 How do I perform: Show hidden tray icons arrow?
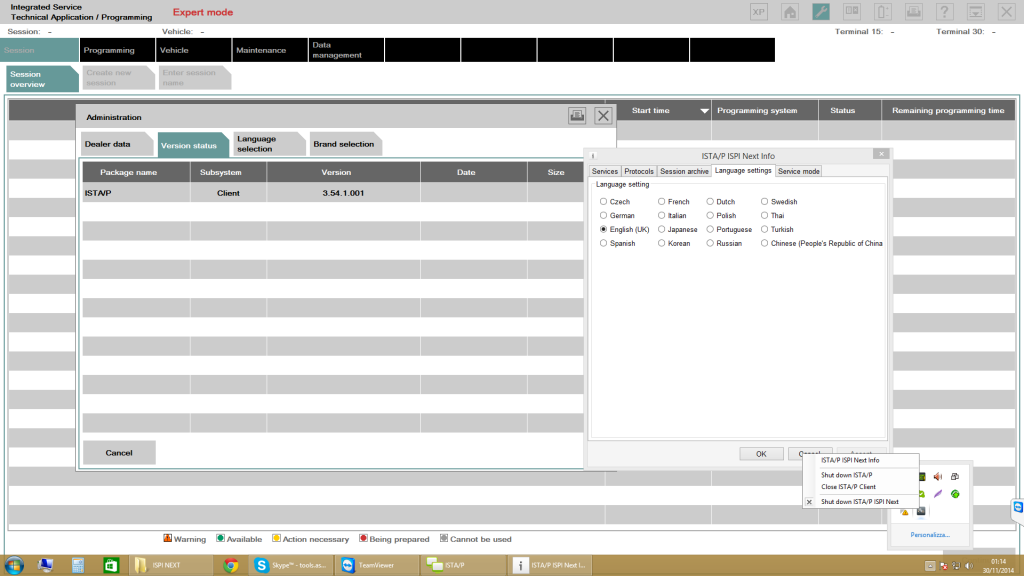[930, 566]
